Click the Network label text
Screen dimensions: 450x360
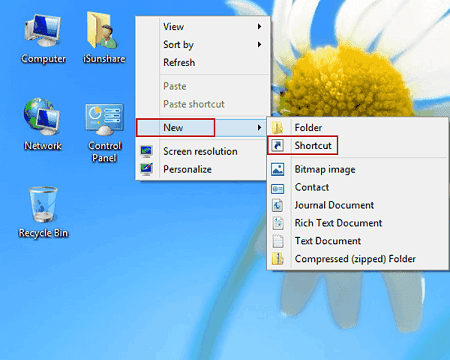tap(43, 146)
